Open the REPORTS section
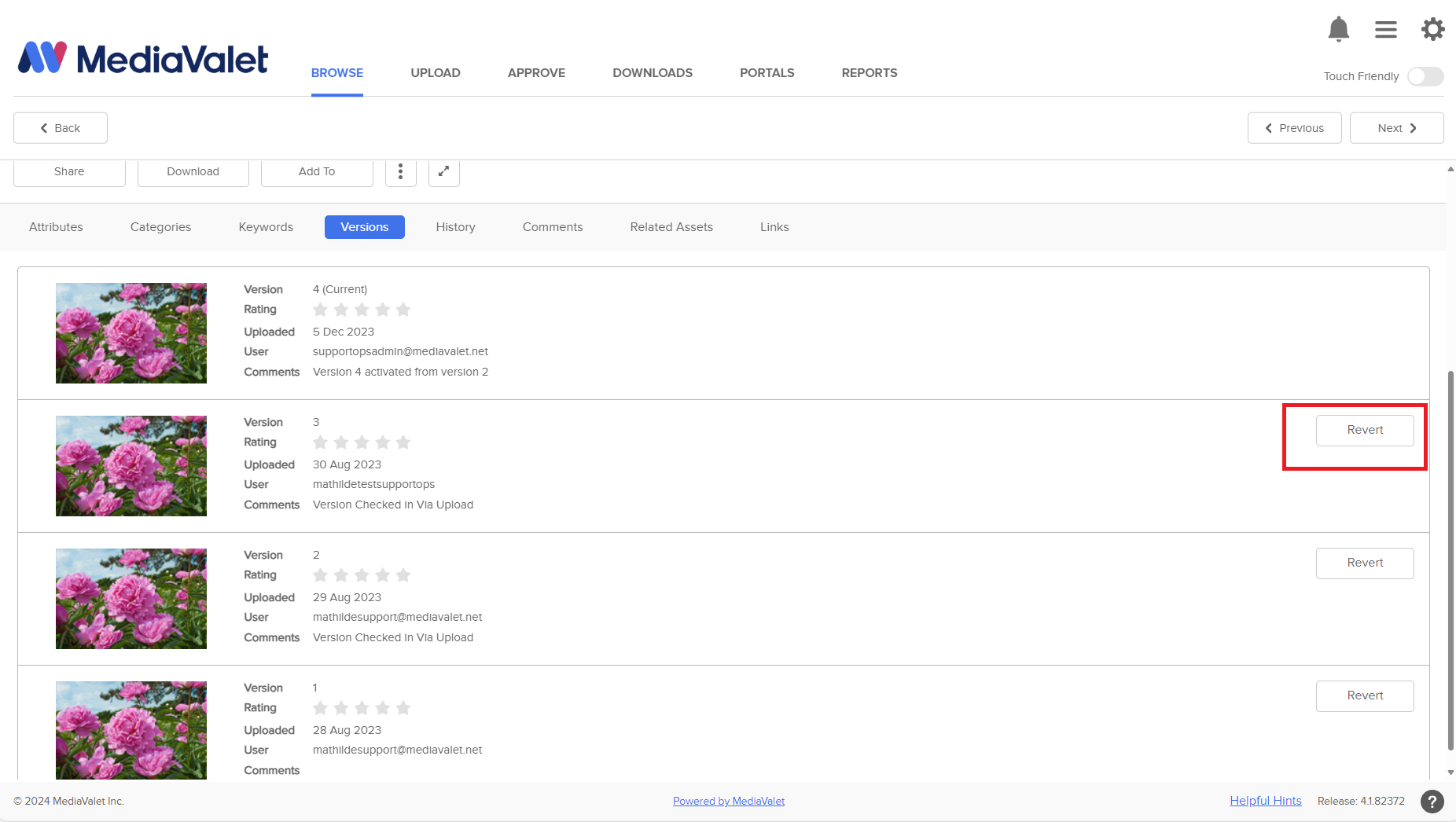1456x822 pixels. (x=870, y=73)
